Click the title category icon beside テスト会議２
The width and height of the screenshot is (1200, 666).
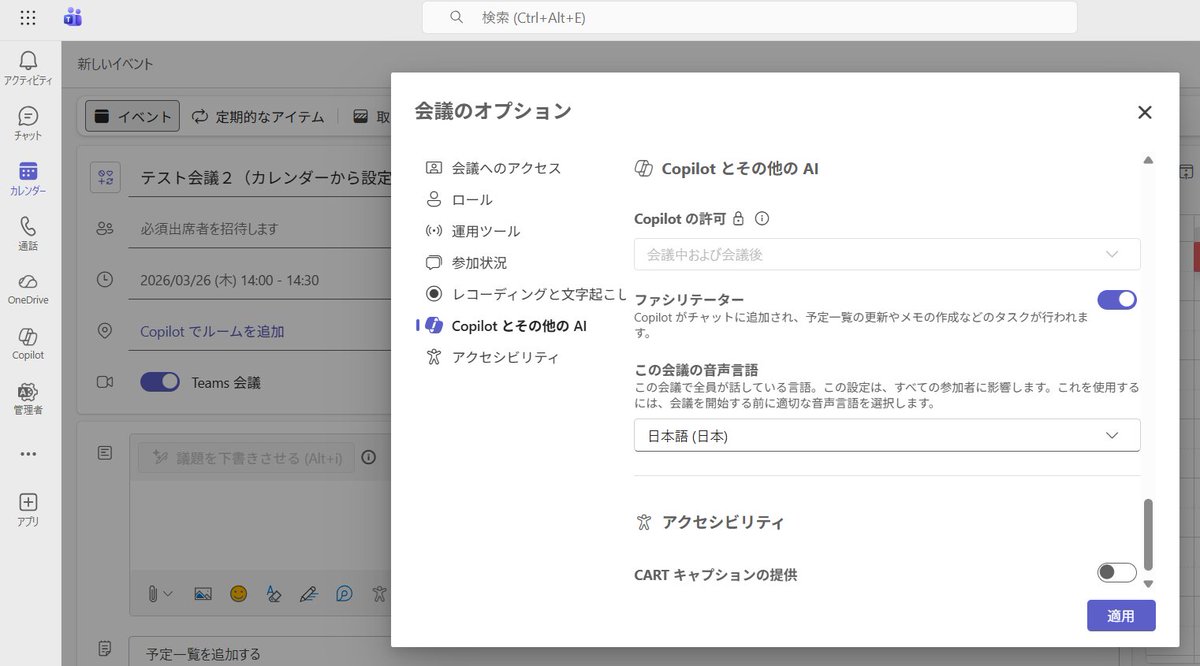tap(105, 177)
